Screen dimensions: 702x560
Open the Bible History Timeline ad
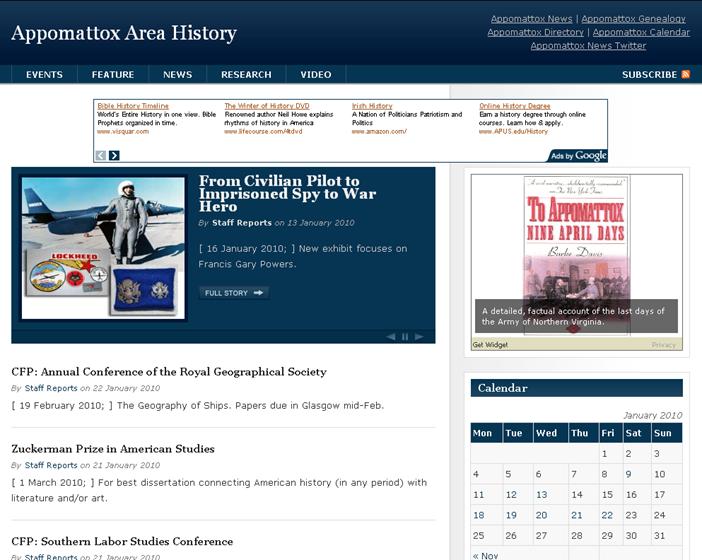coord(133,106)
